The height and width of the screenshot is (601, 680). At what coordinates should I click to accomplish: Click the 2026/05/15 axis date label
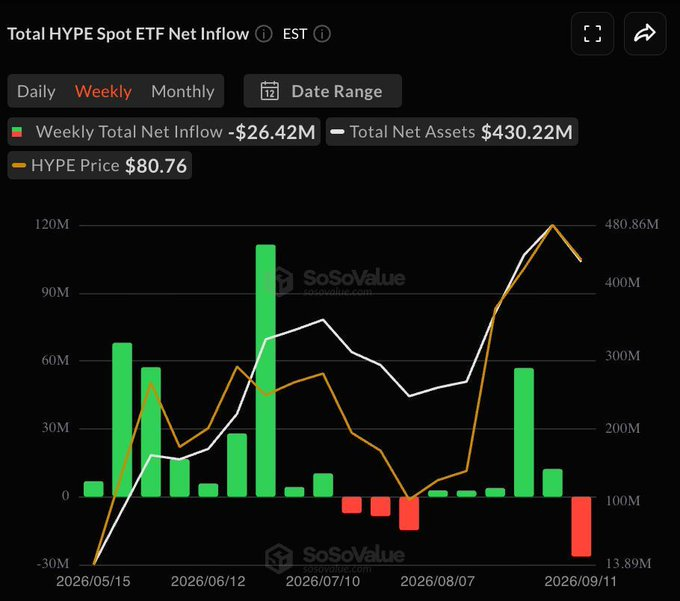[93, 581]
